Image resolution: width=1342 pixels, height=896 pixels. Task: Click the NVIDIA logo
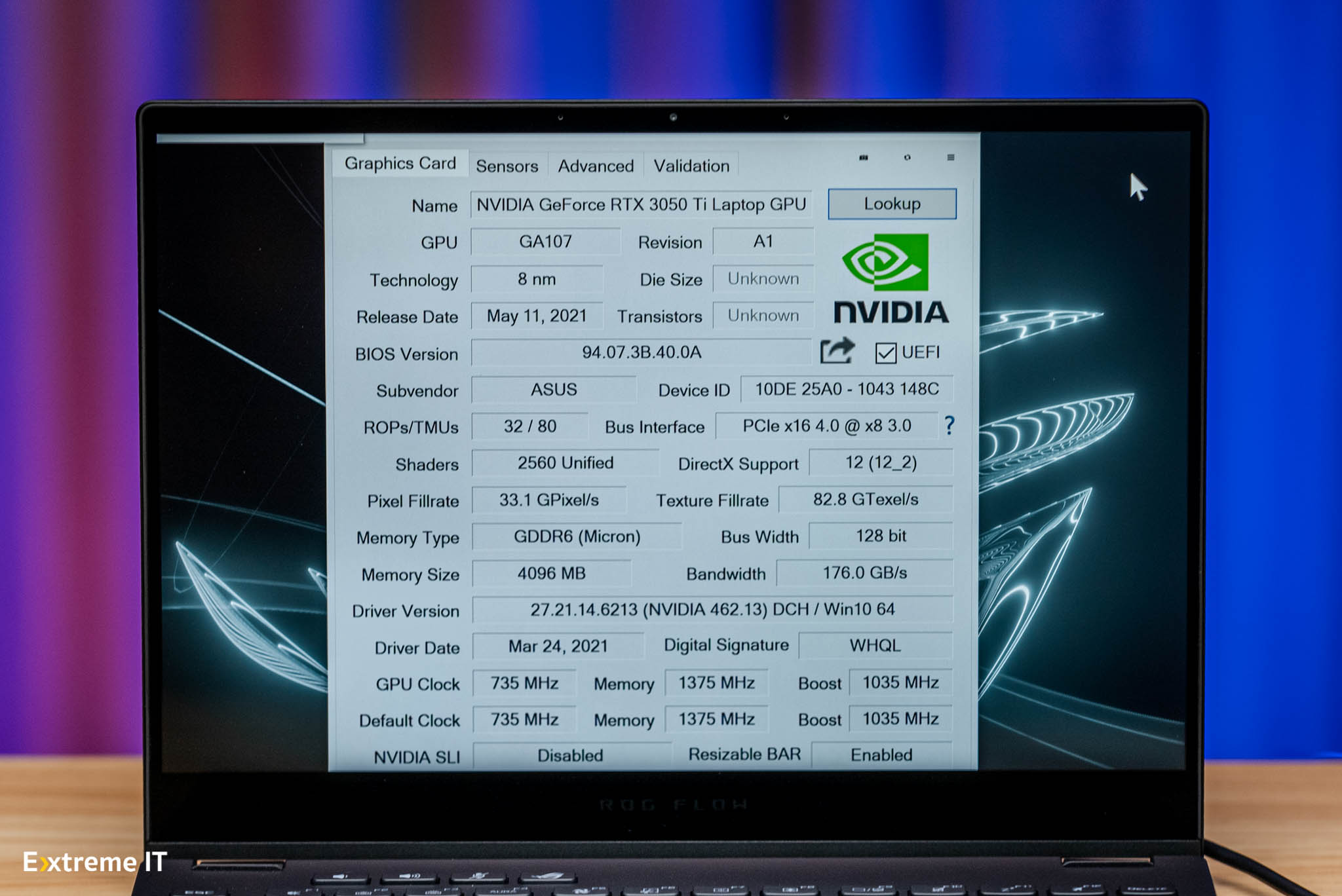coord(891,278)
